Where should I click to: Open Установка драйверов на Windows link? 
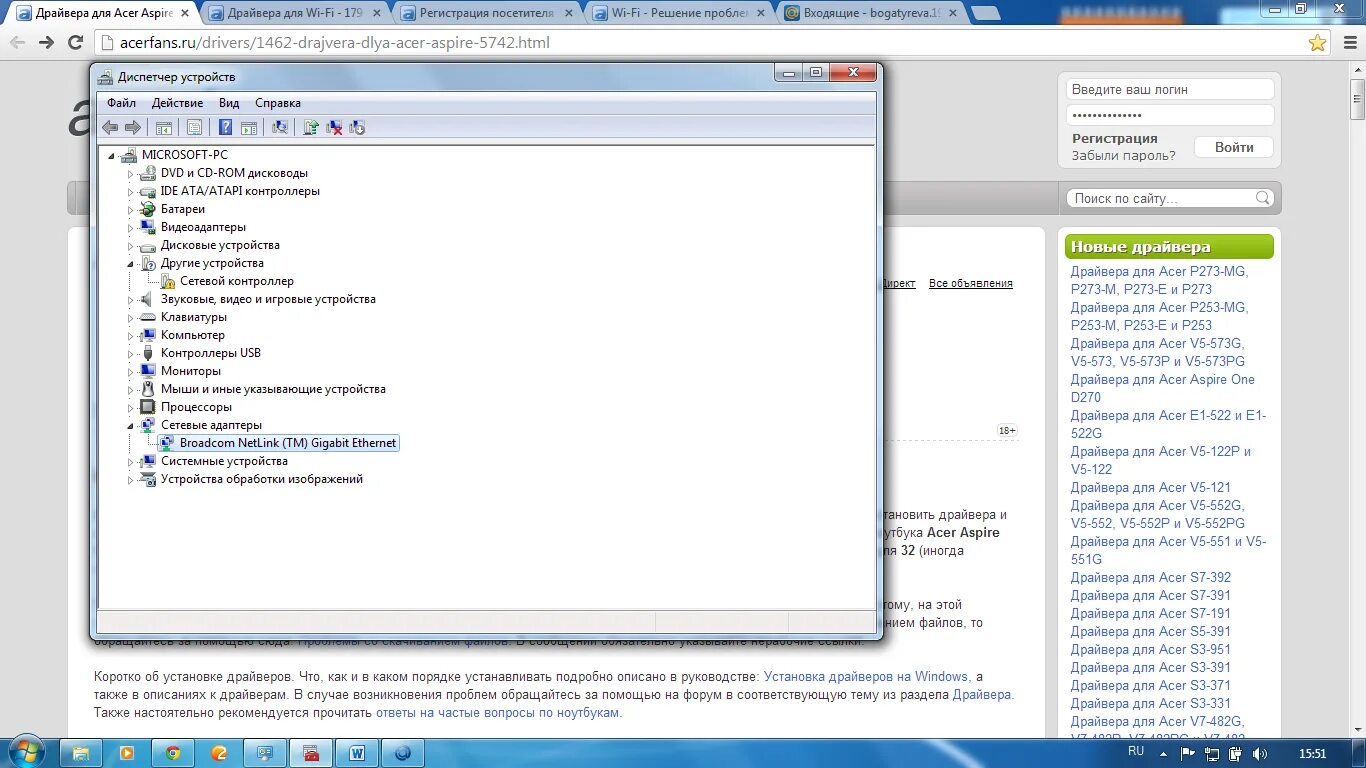pyautogui.click(x=866, y=677)
